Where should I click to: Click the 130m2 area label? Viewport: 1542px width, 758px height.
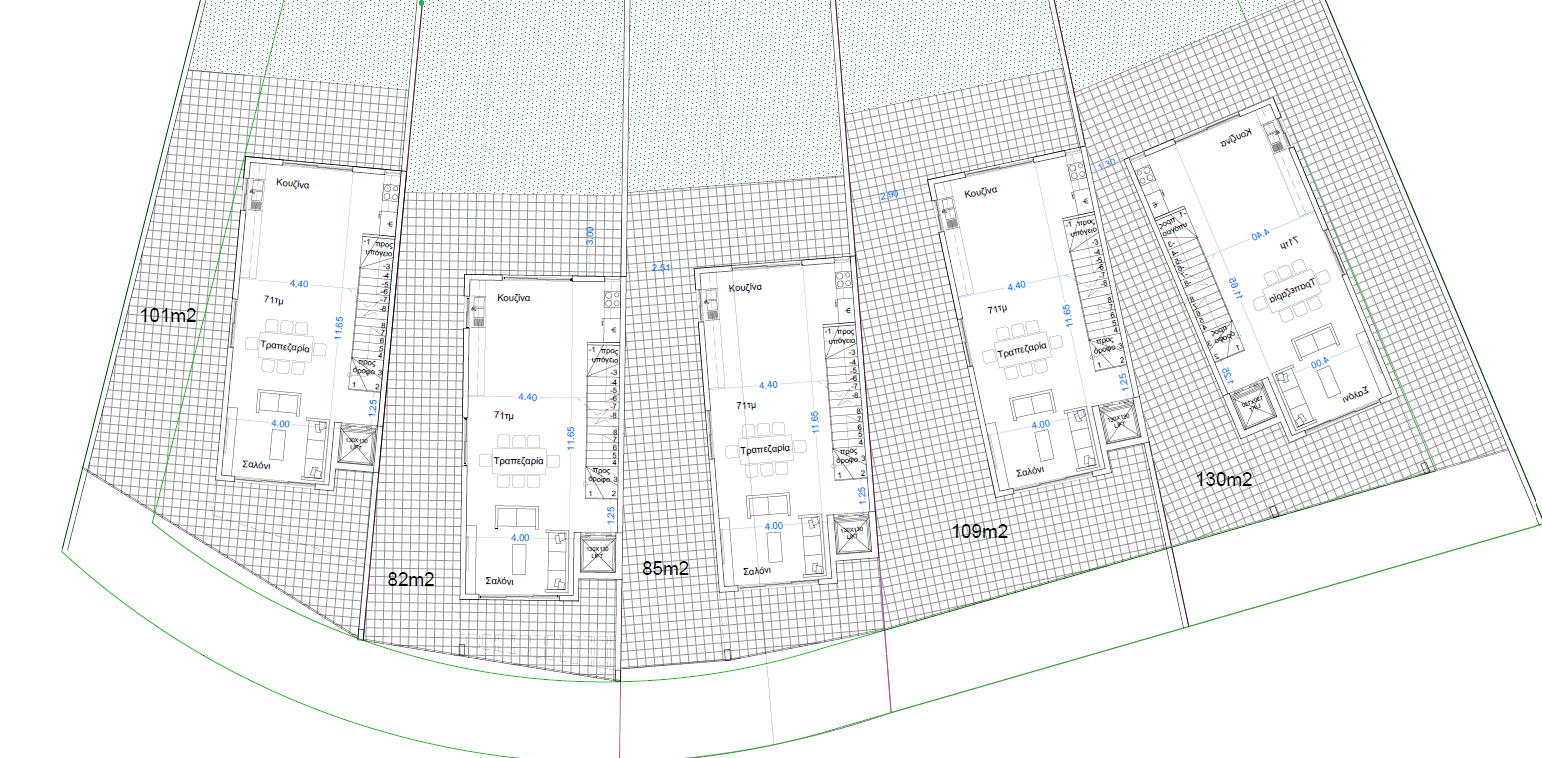click(x=1224, y=480)
